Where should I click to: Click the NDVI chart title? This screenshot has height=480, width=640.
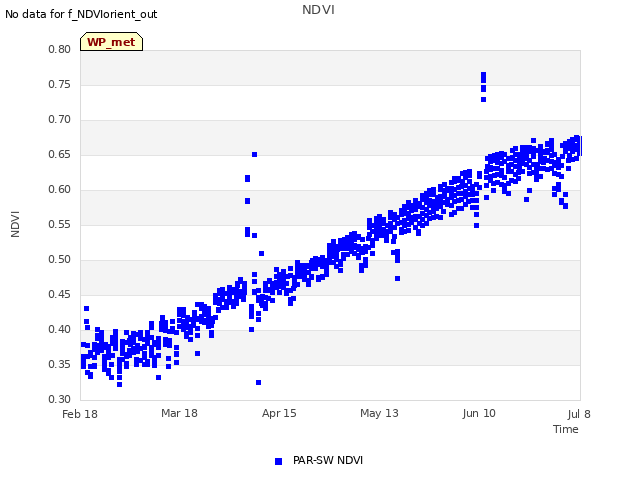pos(318,9)
